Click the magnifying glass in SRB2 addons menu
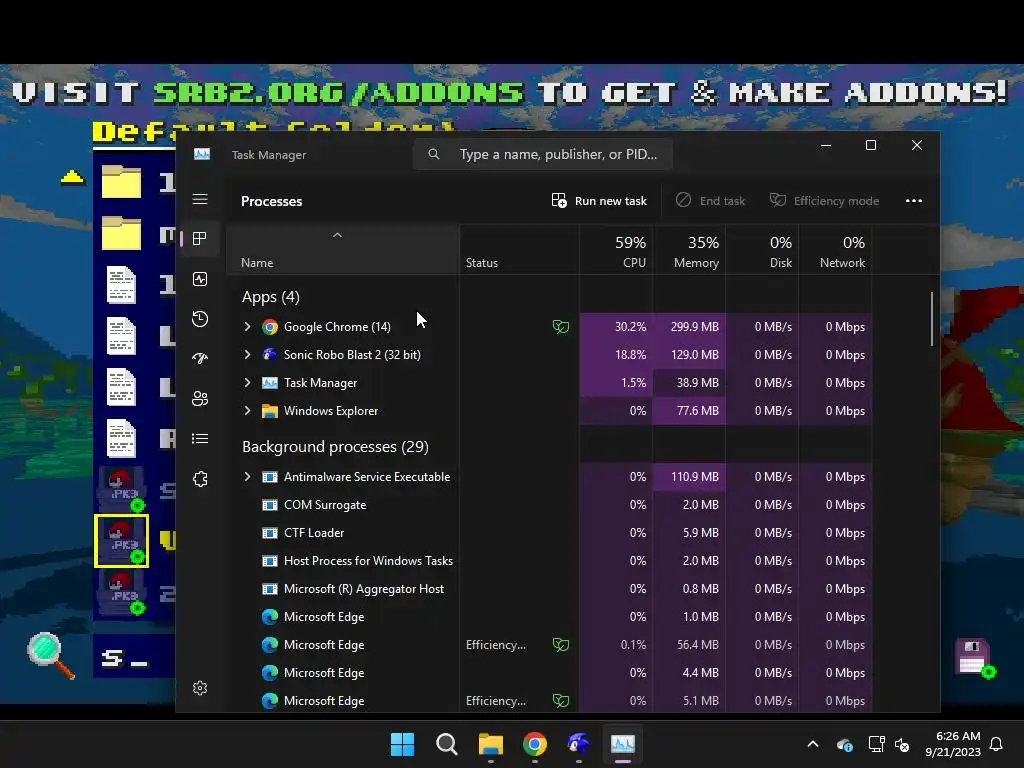 pos(51,656)
